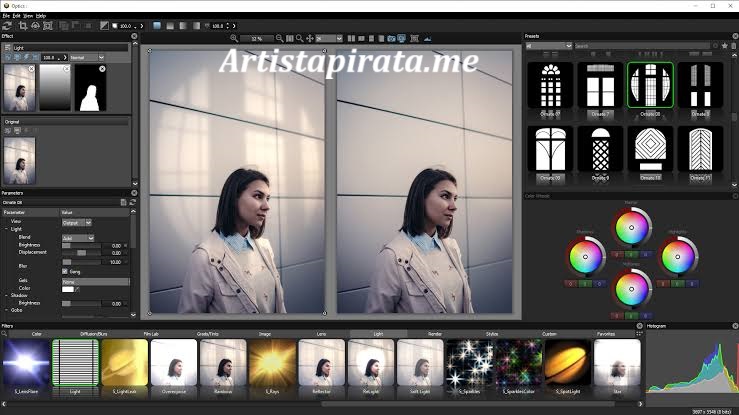Screen dimensions: 739x415
Task: Click the Transform tool icon in top toolbar
Action: pyautogui.click(x=48, y=26)
